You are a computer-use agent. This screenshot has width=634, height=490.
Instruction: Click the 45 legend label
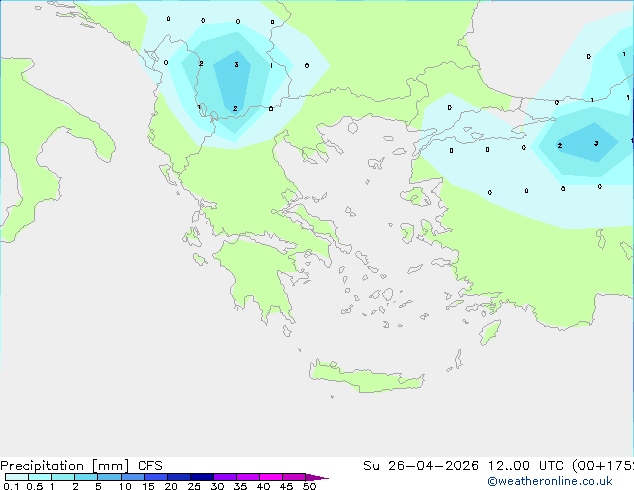pos(286,486)
